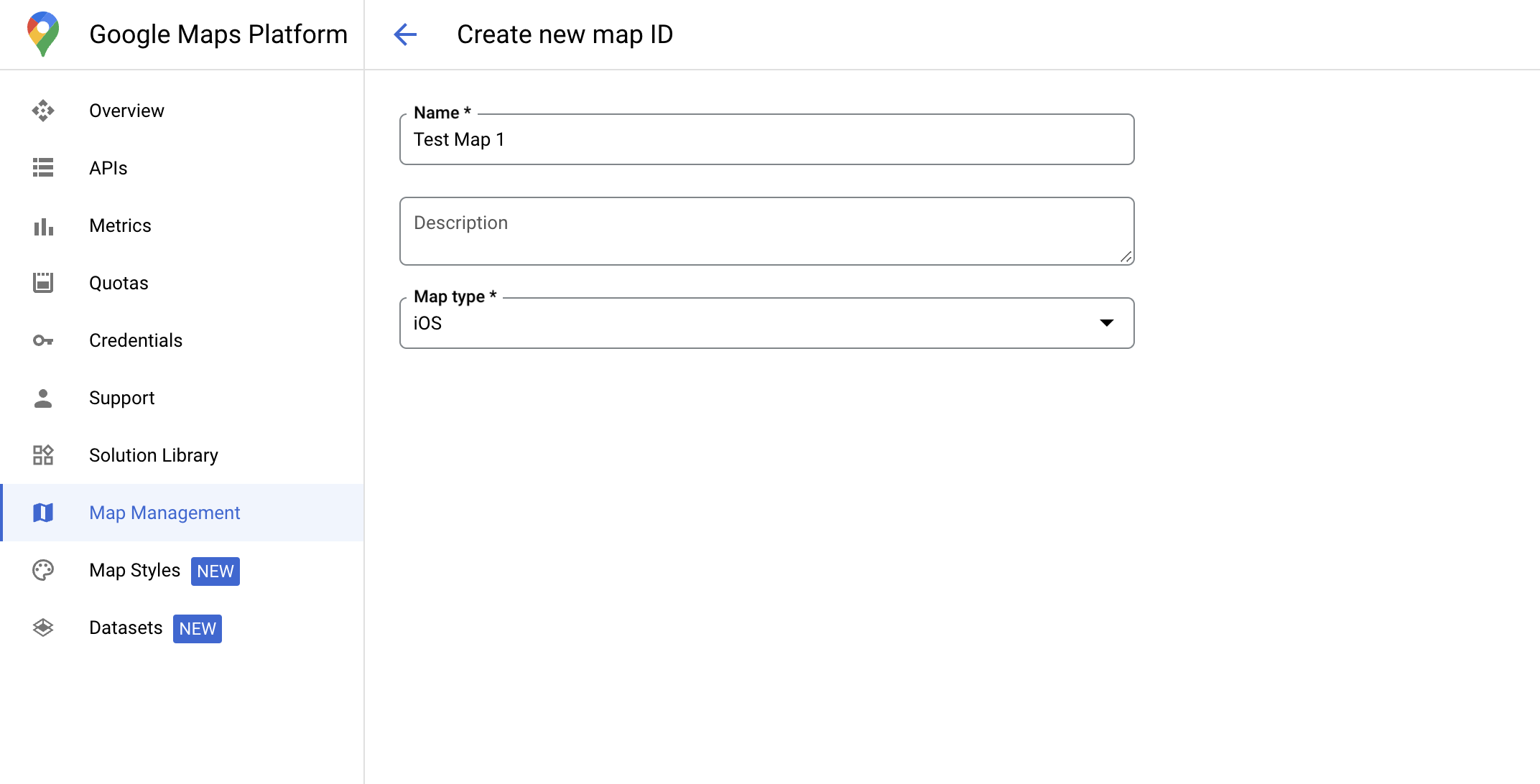The width and height of the screenshot is (1540, 784).
Task: Click the back arrow button
Action: (x=406, y=34)
